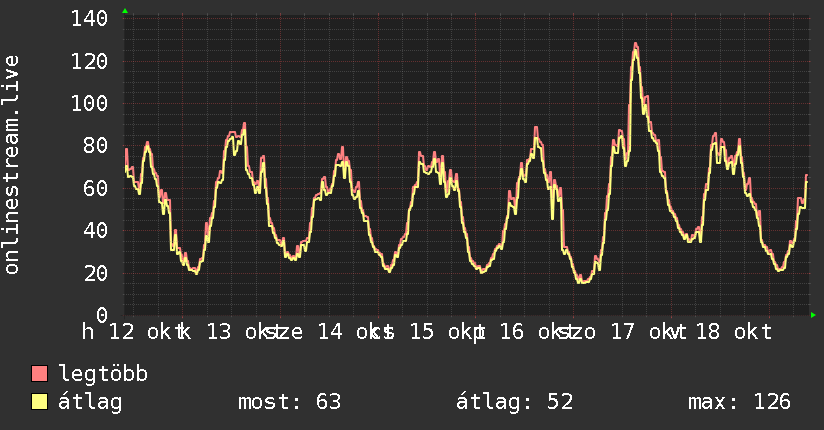824x430 pixels.
Task: Click the y-axis label 40
Action: point(96,231)
